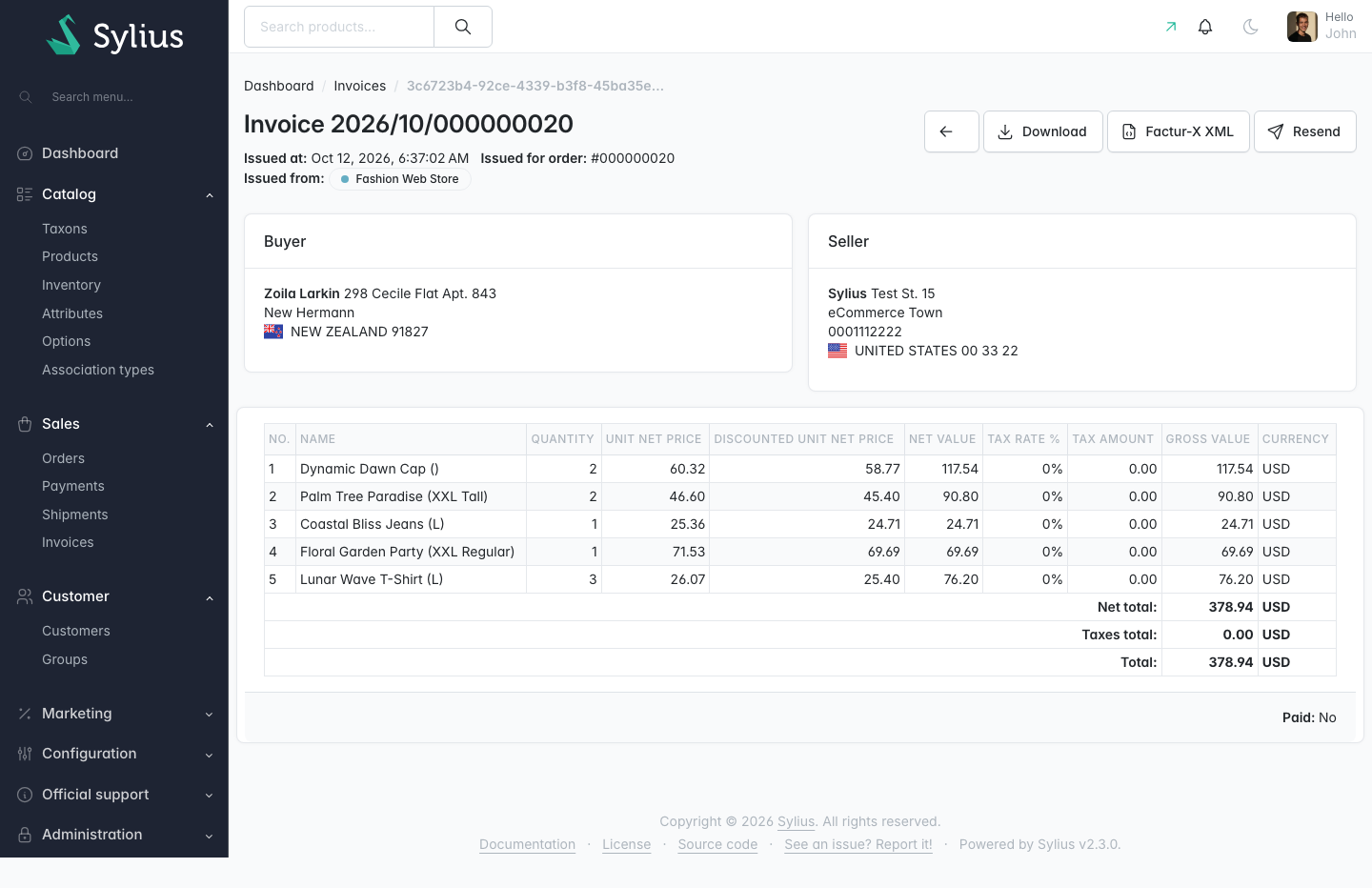Open Payments in the sidebar
Image resolution: width=1372 pixels, height=888 pixels.
point(73,486)
